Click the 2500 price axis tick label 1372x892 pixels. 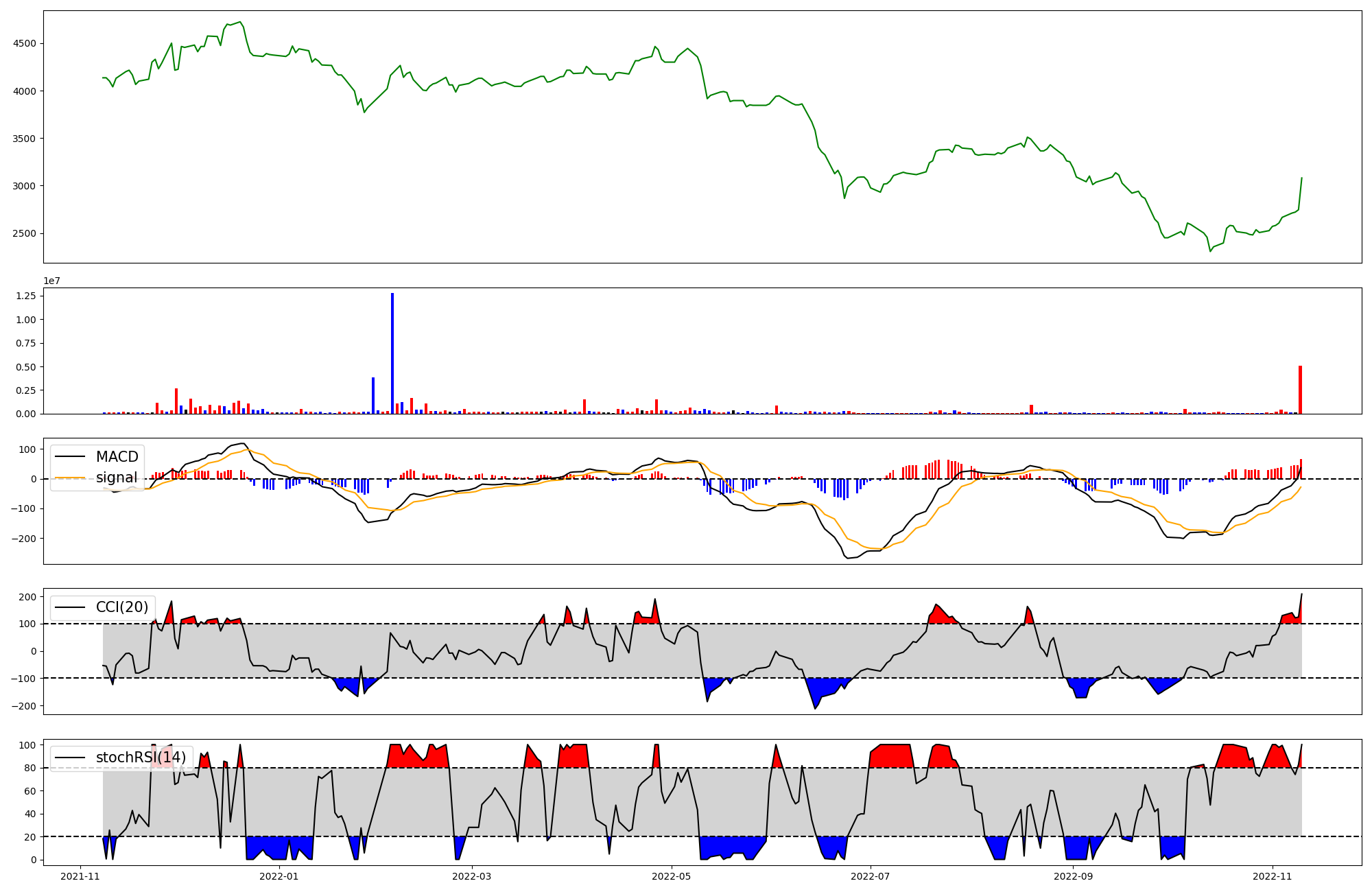(x=25, y=233)
